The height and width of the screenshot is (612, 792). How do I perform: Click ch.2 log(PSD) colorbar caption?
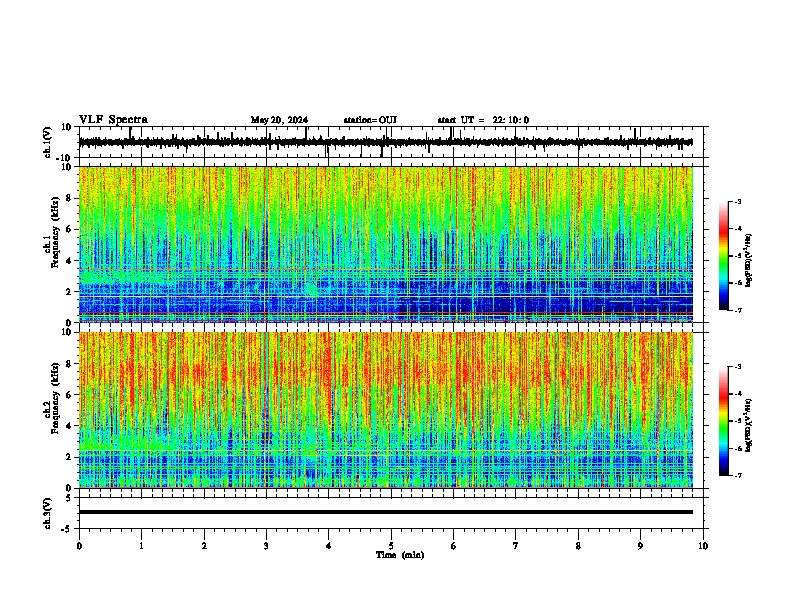coord(749,426)
